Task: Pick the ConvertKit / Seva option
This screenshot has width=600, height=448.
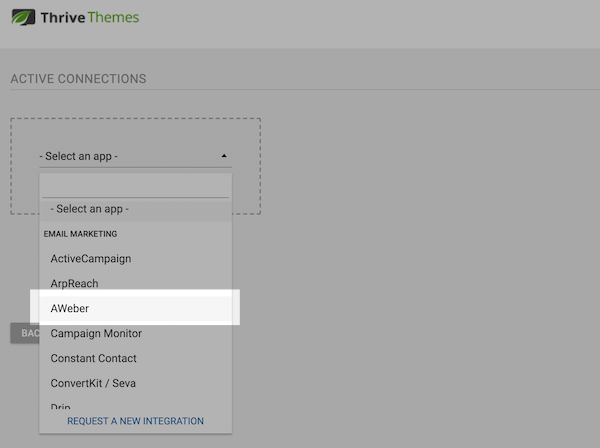Action: (x=93, y=384)
